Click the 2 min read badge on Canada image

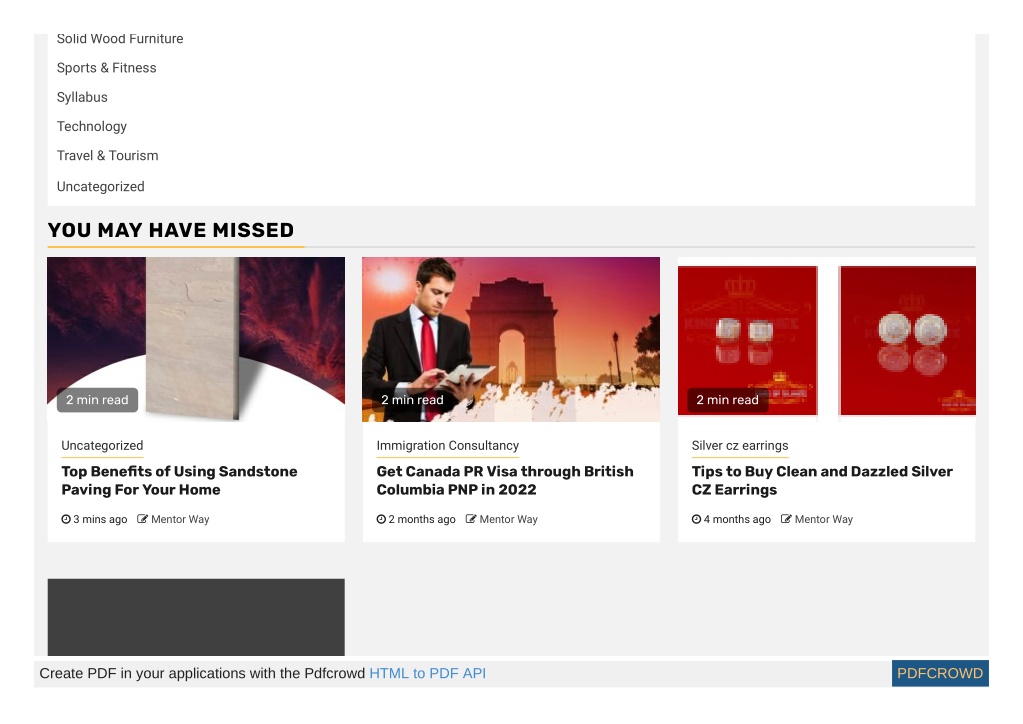pos(412,400)
